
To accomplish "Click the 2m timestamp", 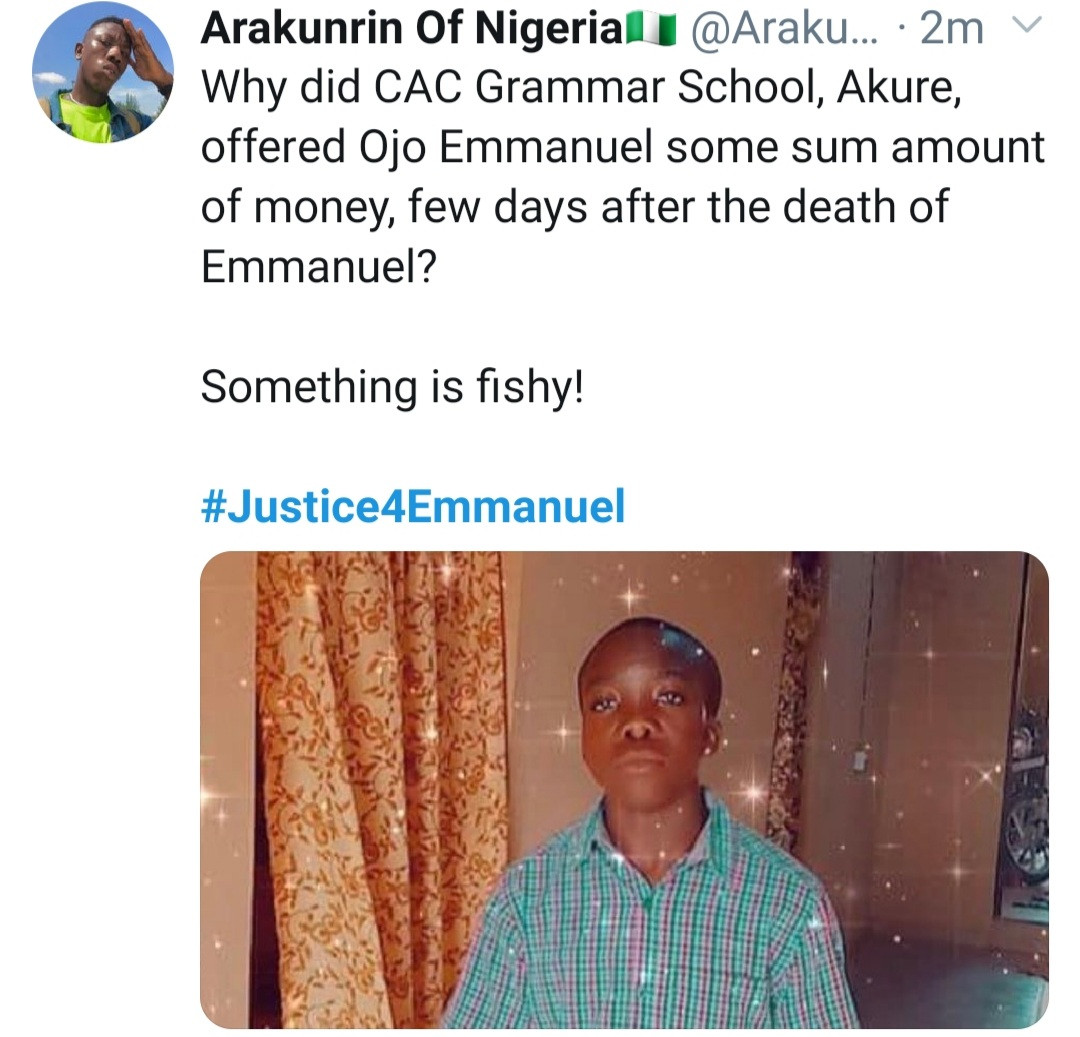I will 951,28.
